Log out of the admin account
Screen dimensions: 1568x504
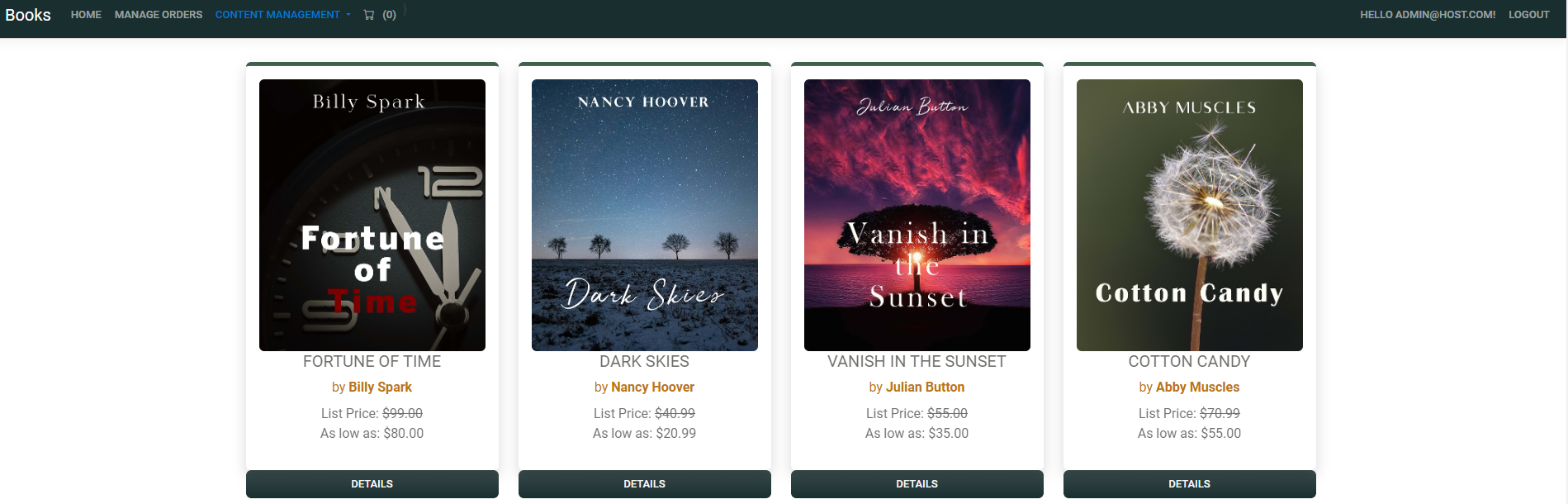1528,15
